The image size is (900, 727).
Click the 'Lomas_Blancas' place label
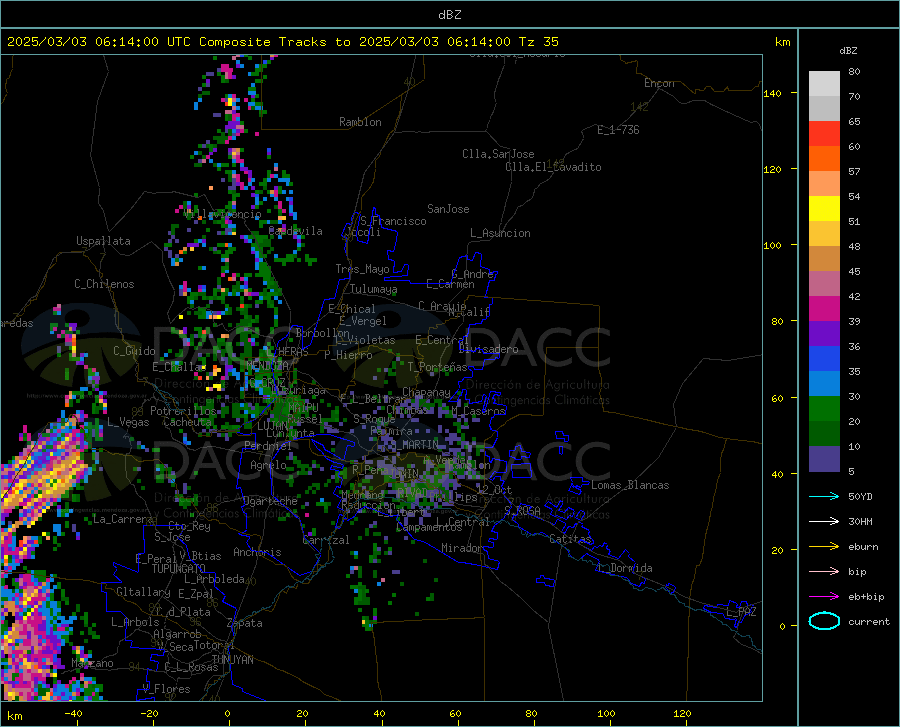coord(630,485)
